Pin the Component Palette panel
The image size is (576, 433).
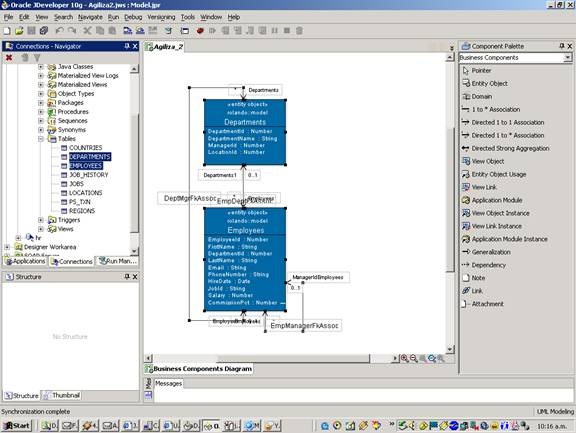(561, 46)
